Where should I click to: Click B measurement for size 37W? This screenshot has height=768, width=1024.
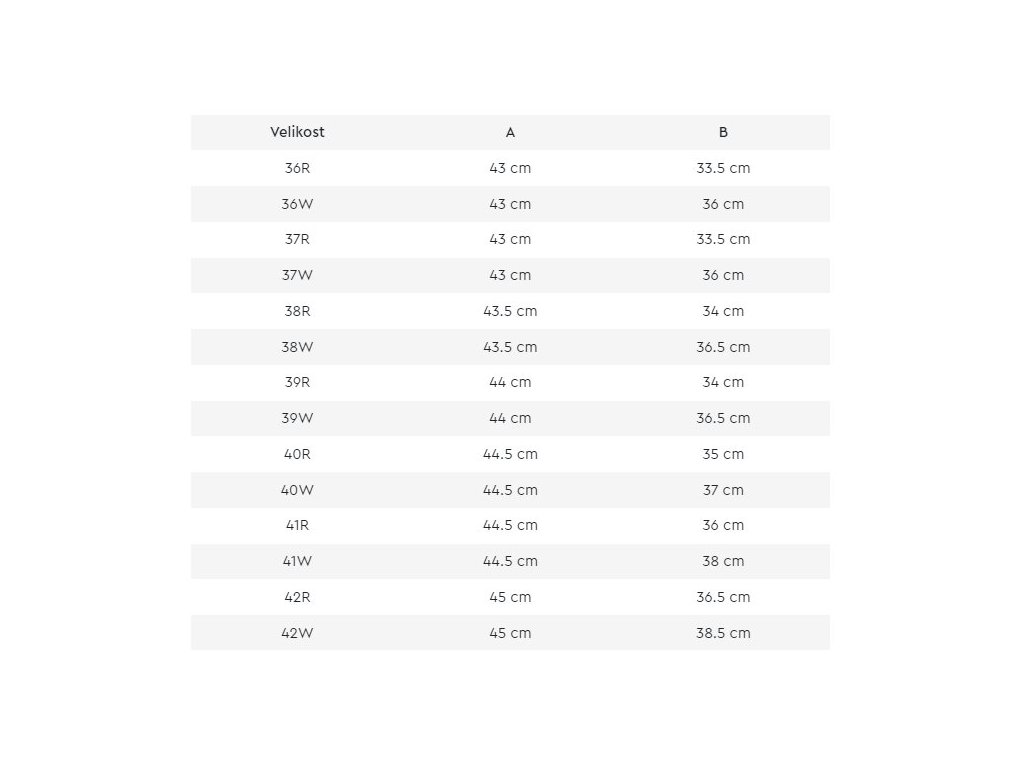pos(723,275)
